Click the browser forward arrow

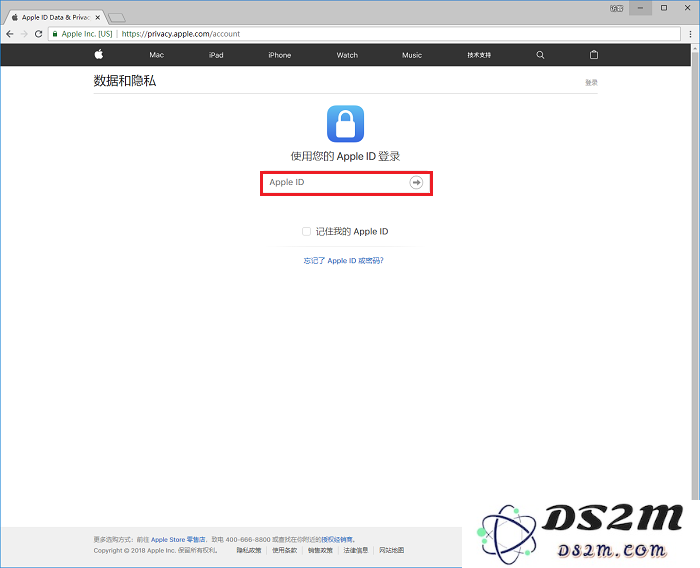click(24, 34)
